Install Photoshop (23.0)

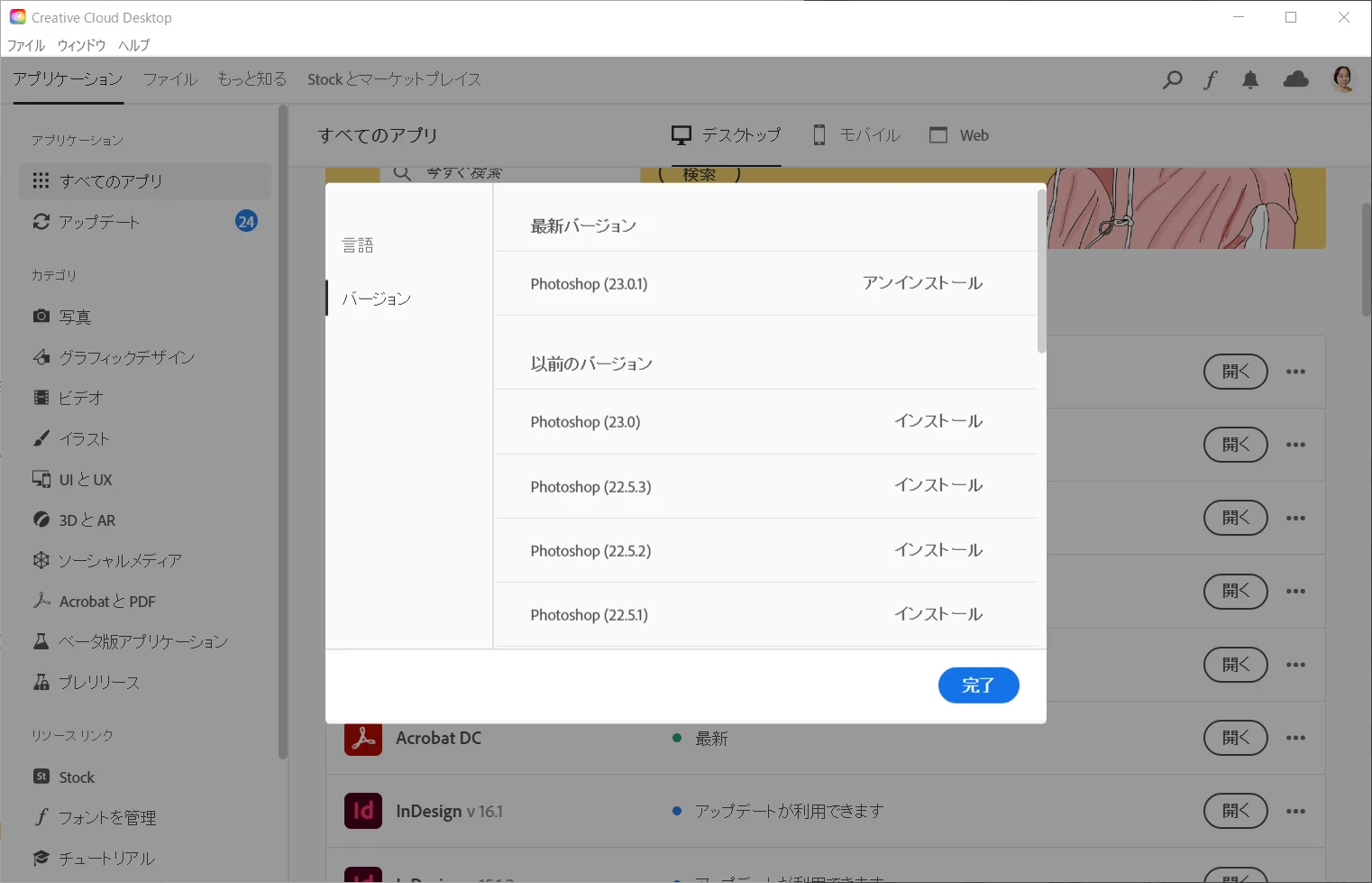pos(938,421)
